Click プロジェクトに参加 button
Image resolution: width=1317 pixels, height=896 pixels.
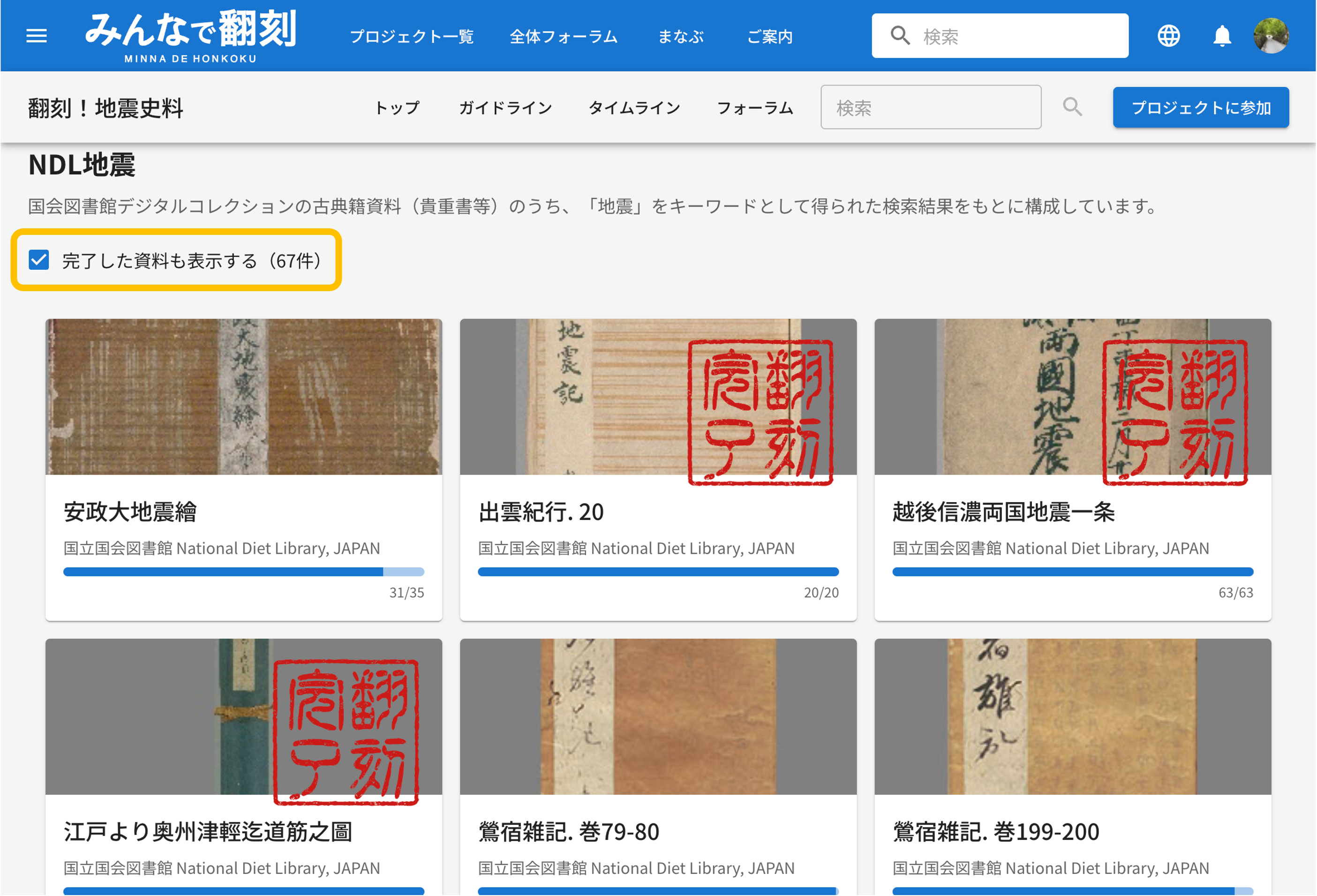[x=1200, y=108]
